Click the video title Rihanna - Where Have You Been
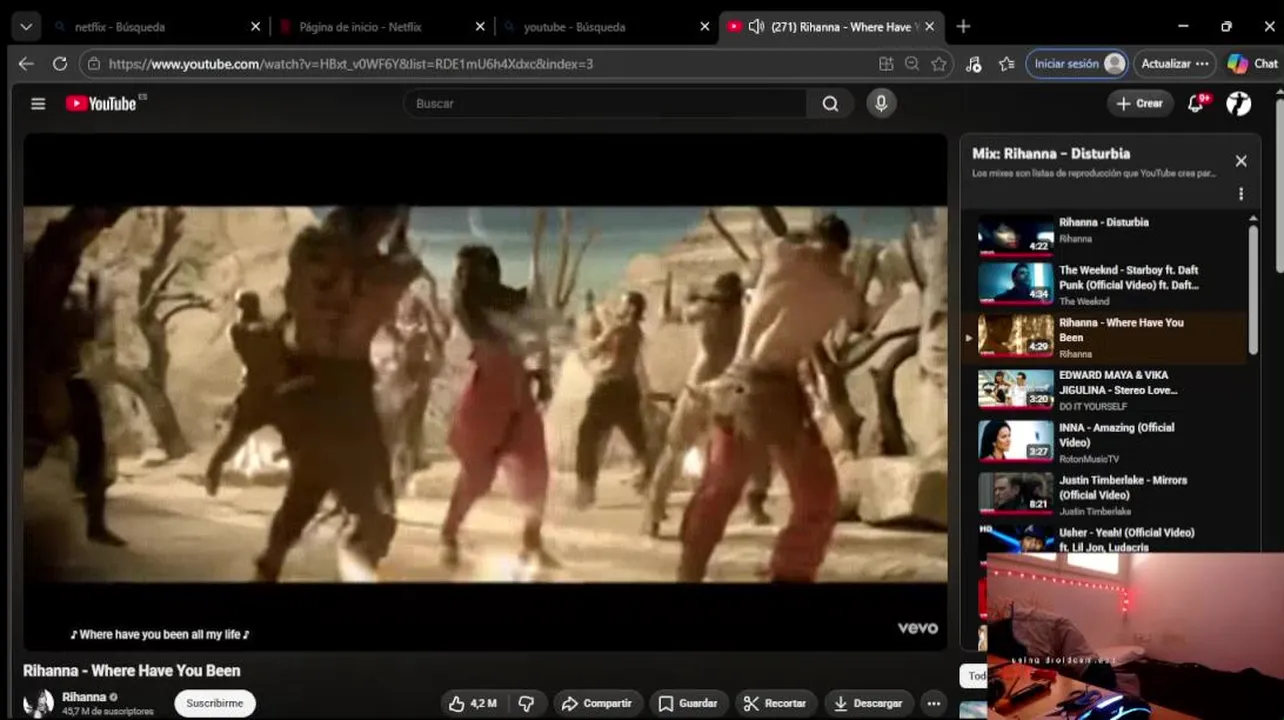 click(x=132, y=671)
